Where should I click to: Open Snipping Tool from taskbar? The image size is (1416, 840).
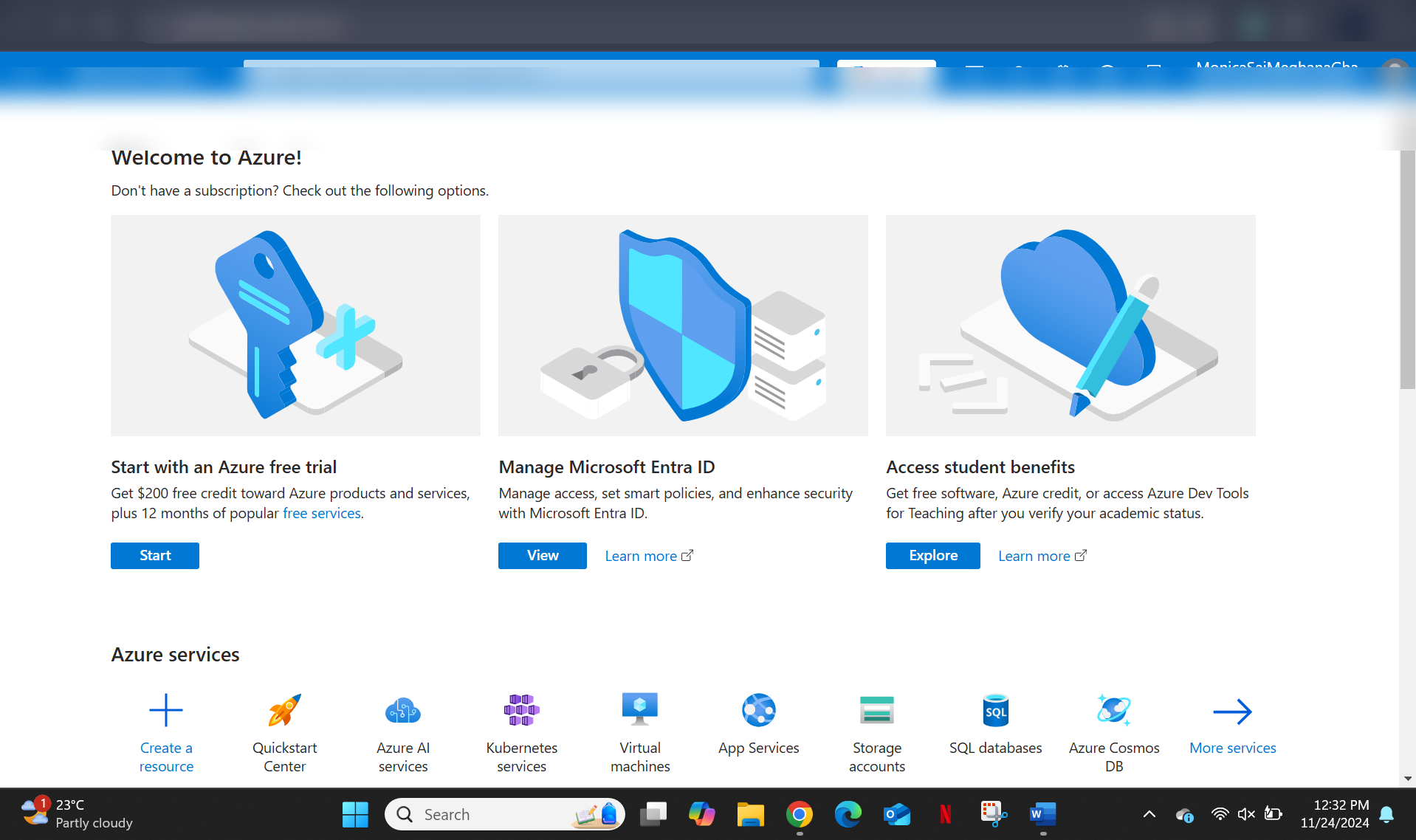coord(994,814)
